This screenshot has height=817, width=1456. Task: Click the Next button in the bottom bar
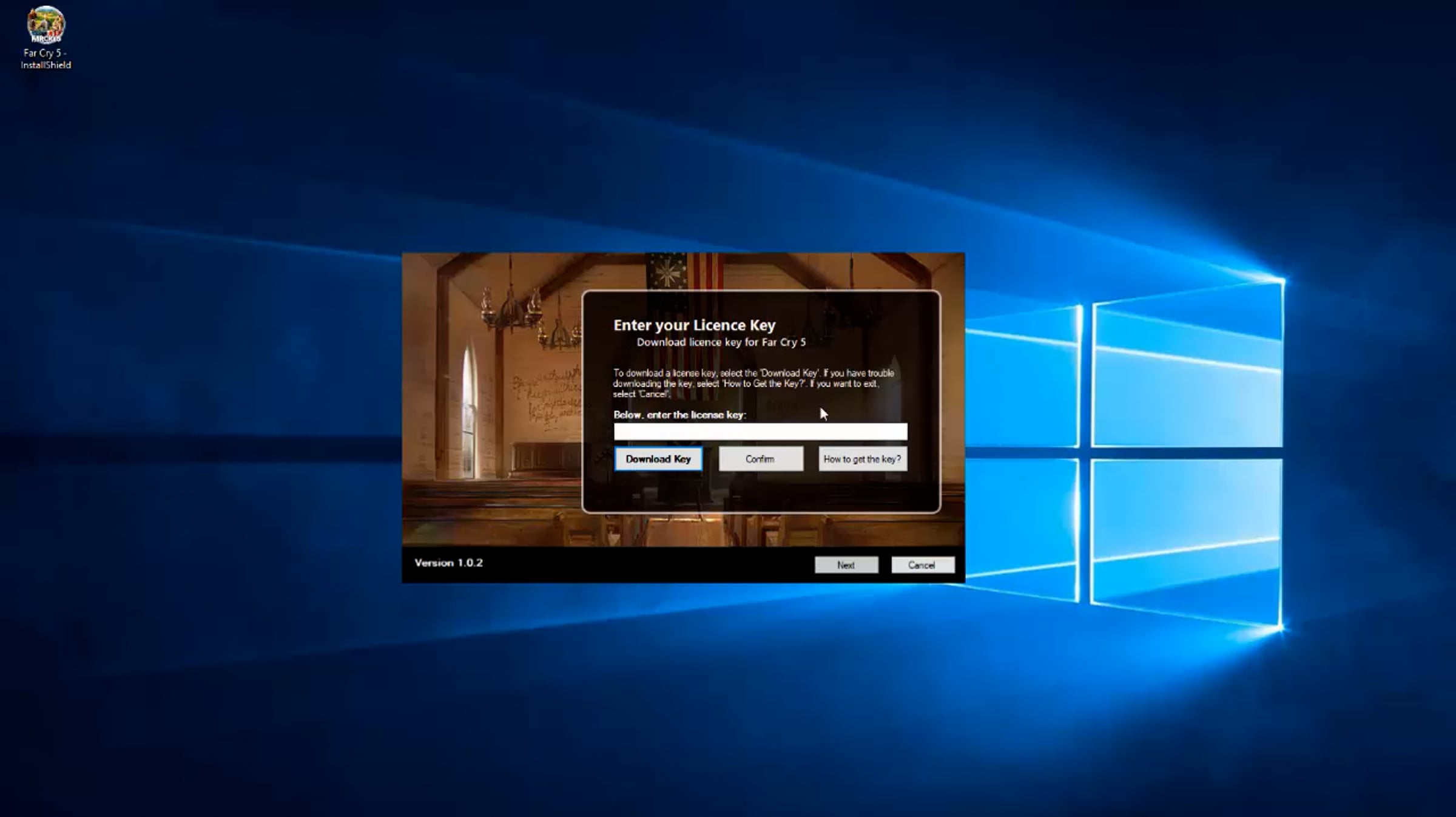[x=846, y=564]
